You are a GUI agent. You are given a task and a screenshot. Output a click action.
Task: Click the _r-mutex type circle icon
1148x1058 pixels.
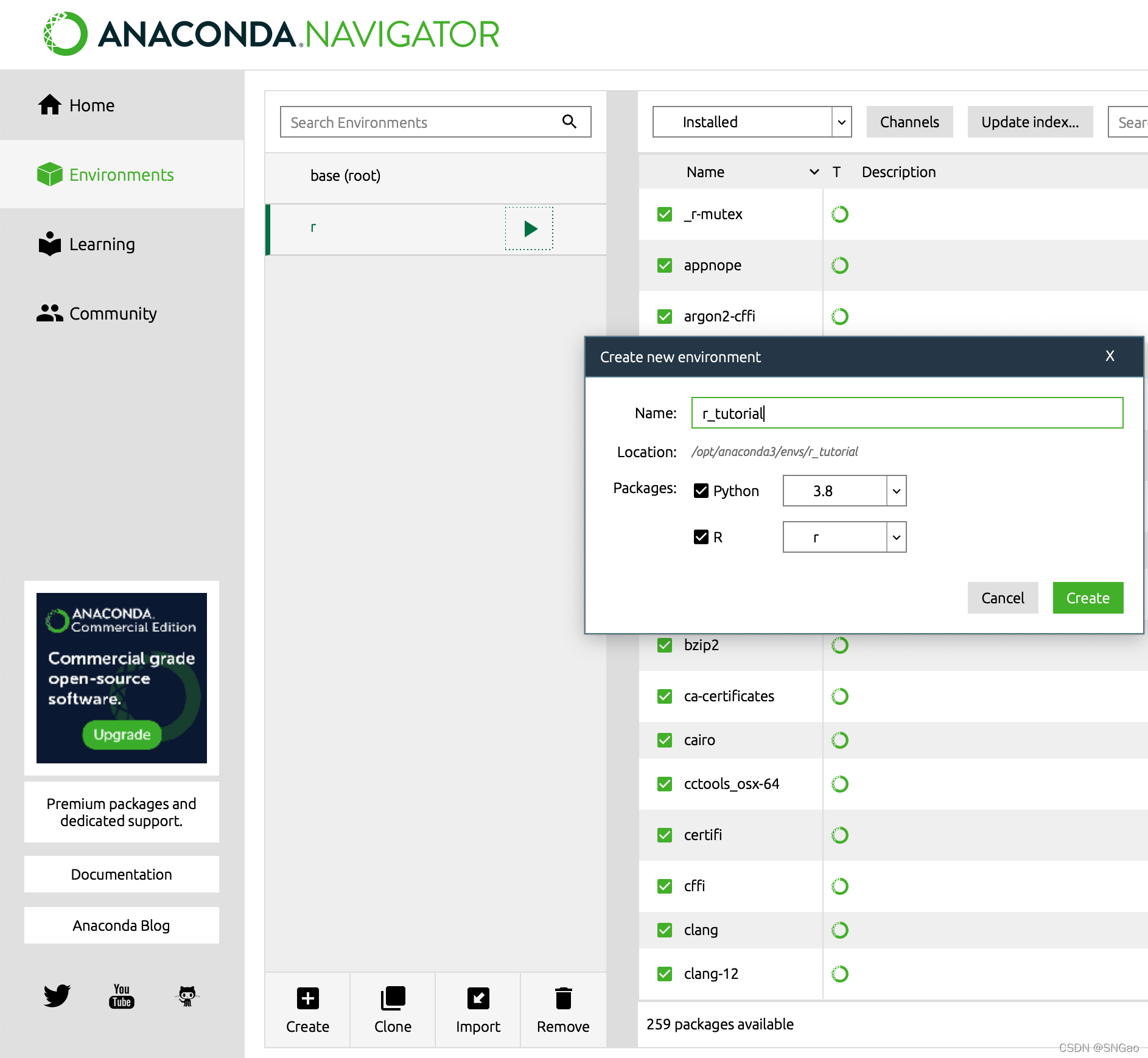[840, 214]
